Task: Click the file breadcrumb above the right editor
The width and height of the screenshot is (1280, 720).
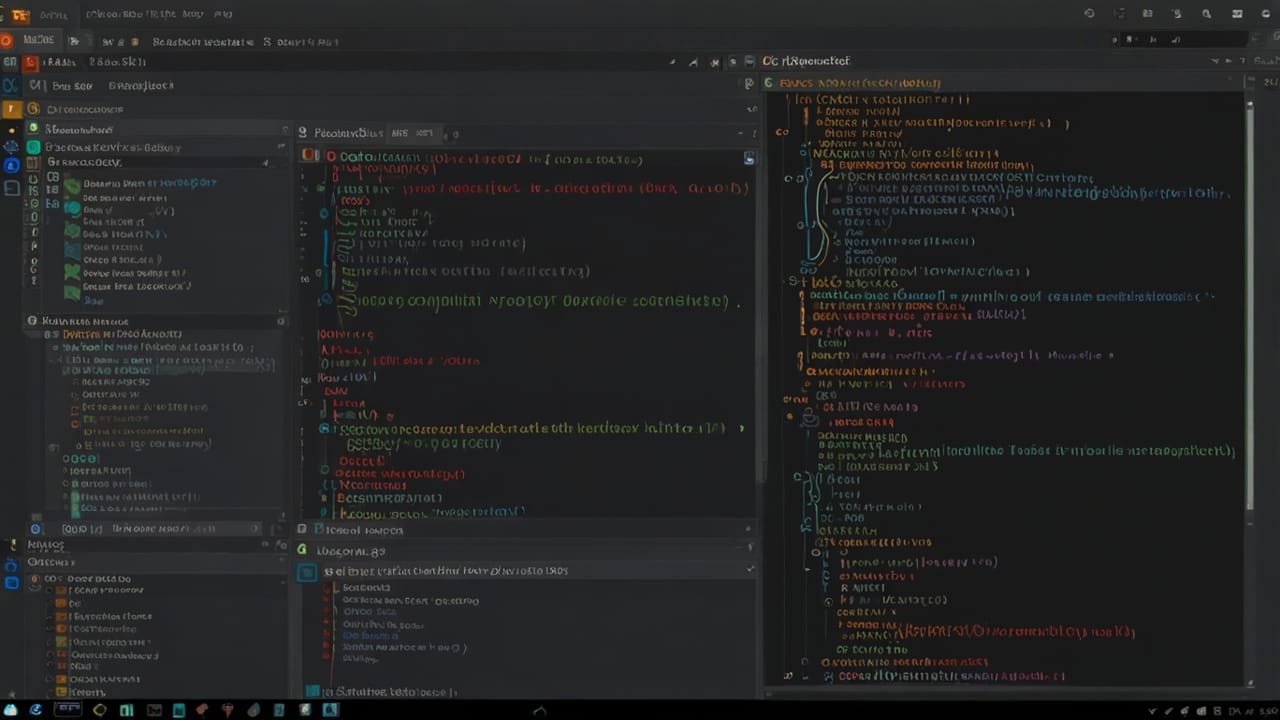Action: coord(850,83)
